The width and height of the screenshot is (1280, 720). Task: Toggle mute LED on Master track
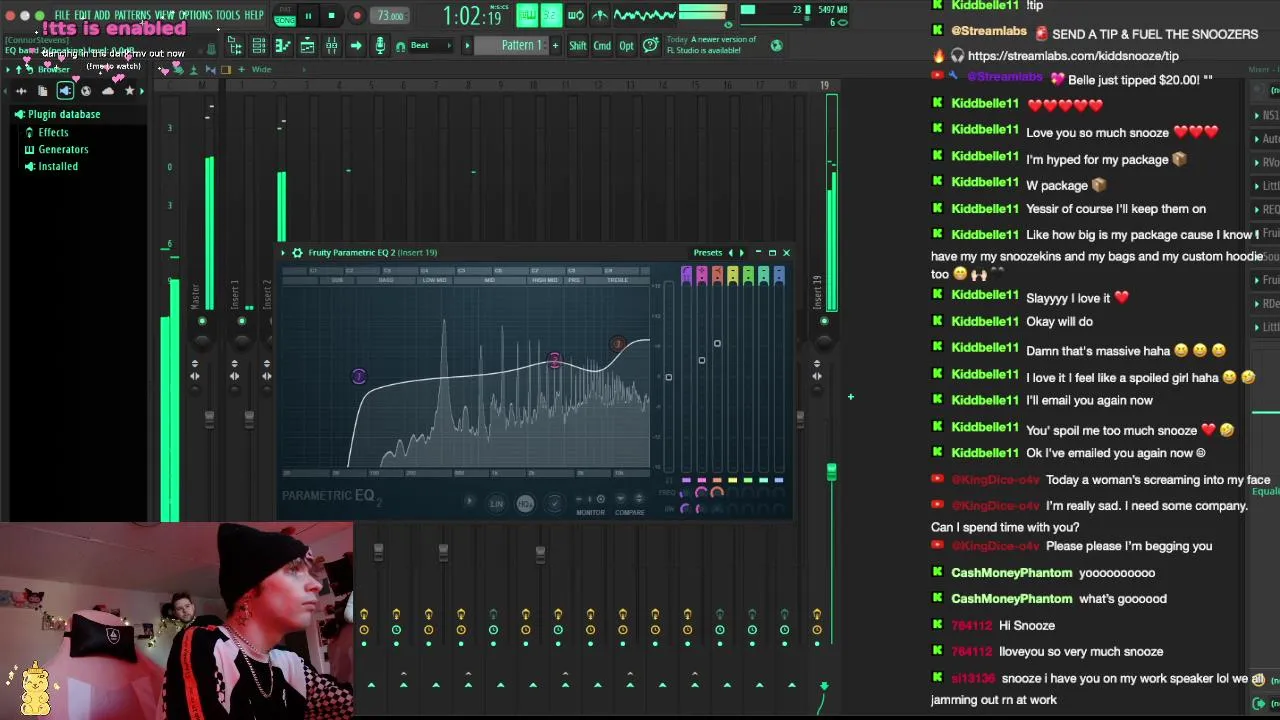(202, 322)
